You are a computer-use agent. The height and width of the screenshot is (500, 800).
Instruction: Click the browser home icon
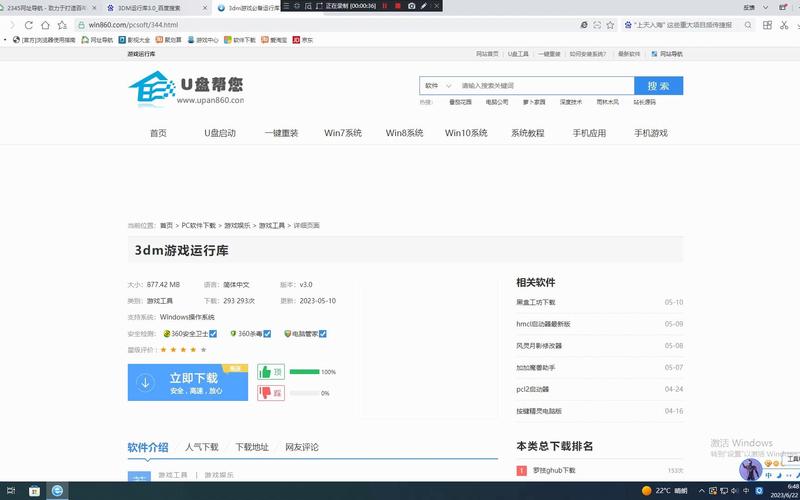[x=45, y=25]
